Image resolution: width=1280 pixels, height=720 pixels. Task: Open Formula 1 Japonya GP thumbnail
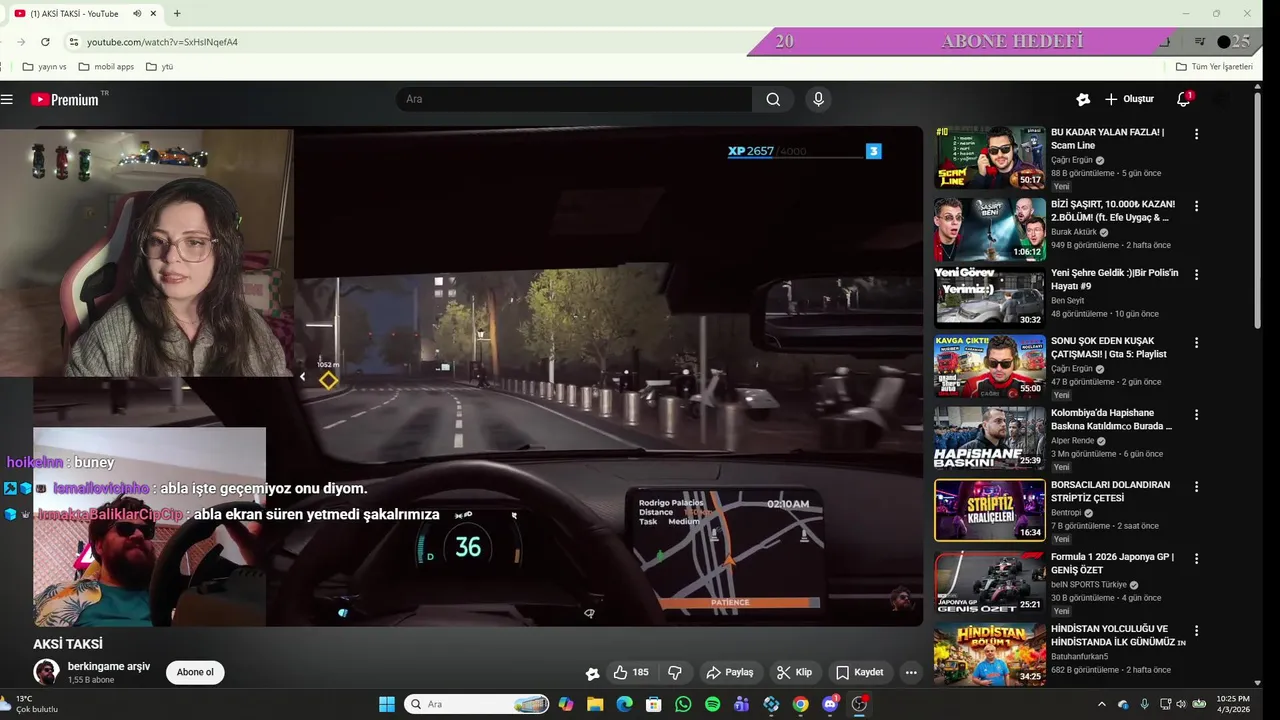tap(990, 582)
